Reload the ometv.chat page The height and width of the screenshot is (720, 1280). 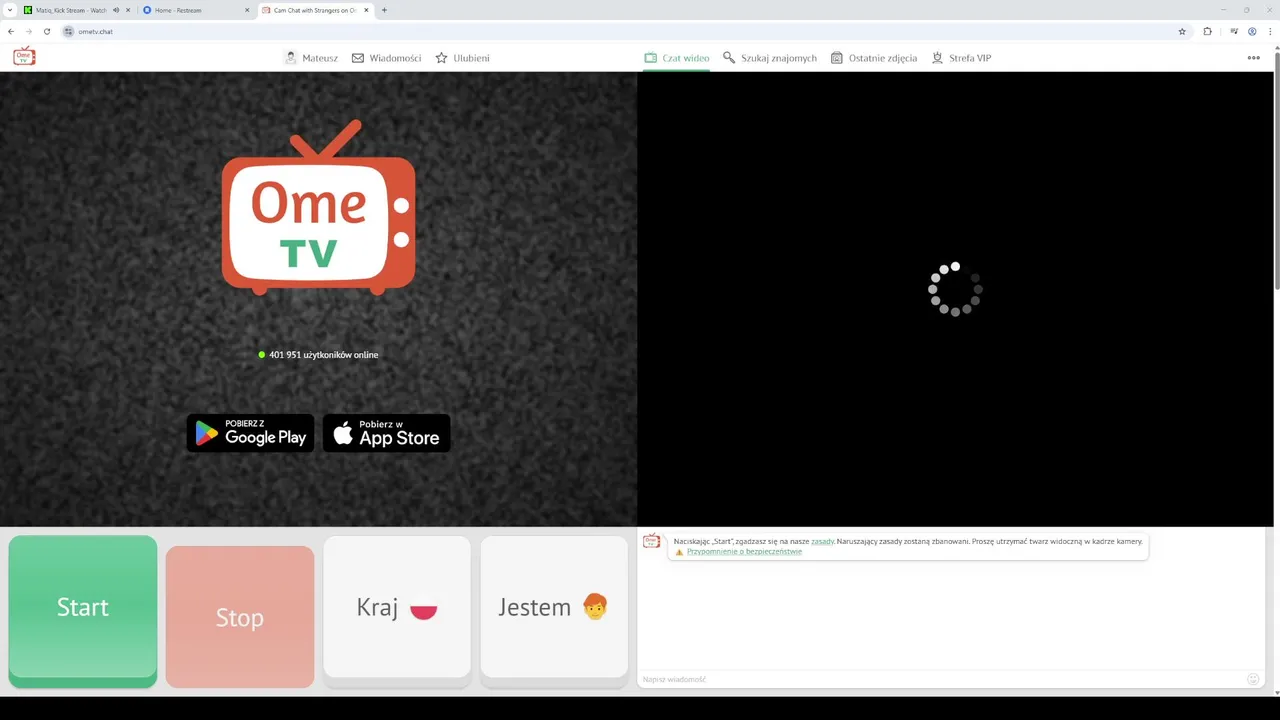point(46,31)
